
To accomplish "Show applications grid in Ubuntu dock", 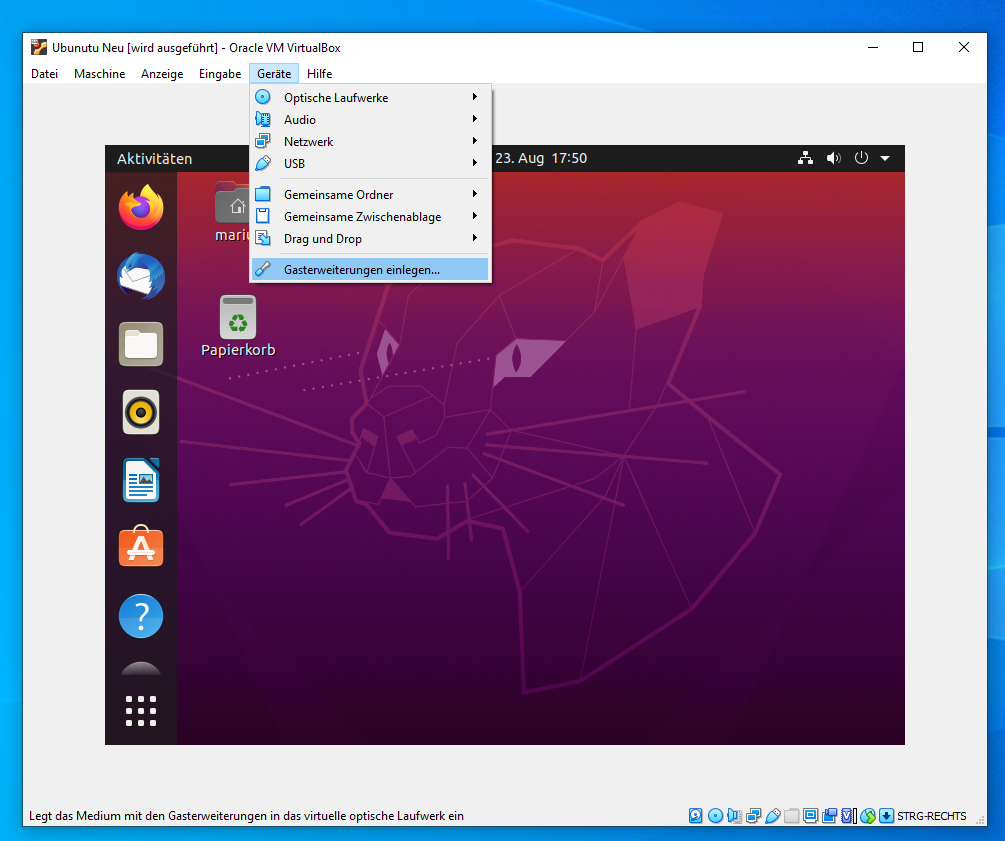I will click(x=141, y=710).
